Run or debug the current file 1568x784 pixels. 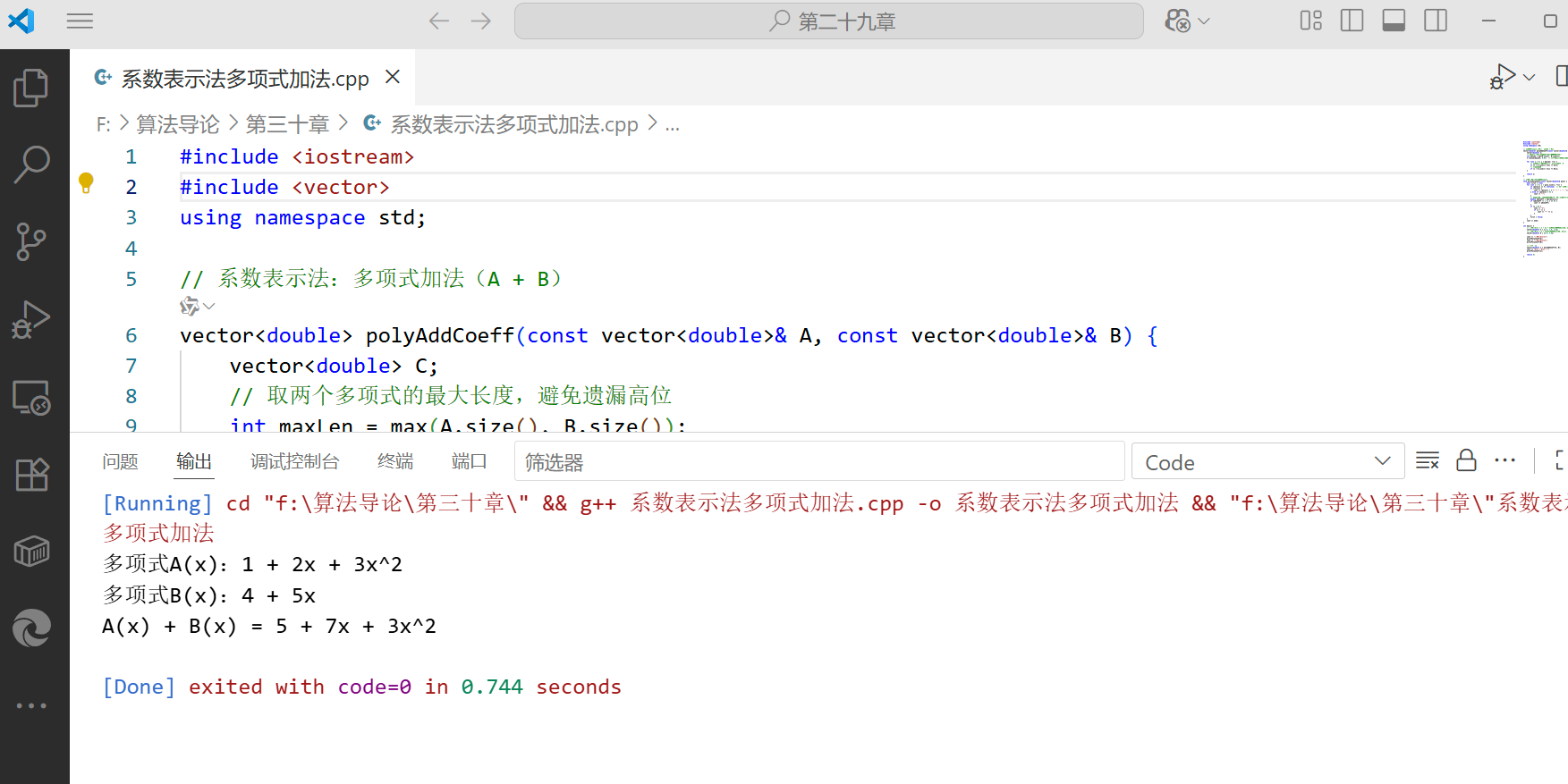1503,77
